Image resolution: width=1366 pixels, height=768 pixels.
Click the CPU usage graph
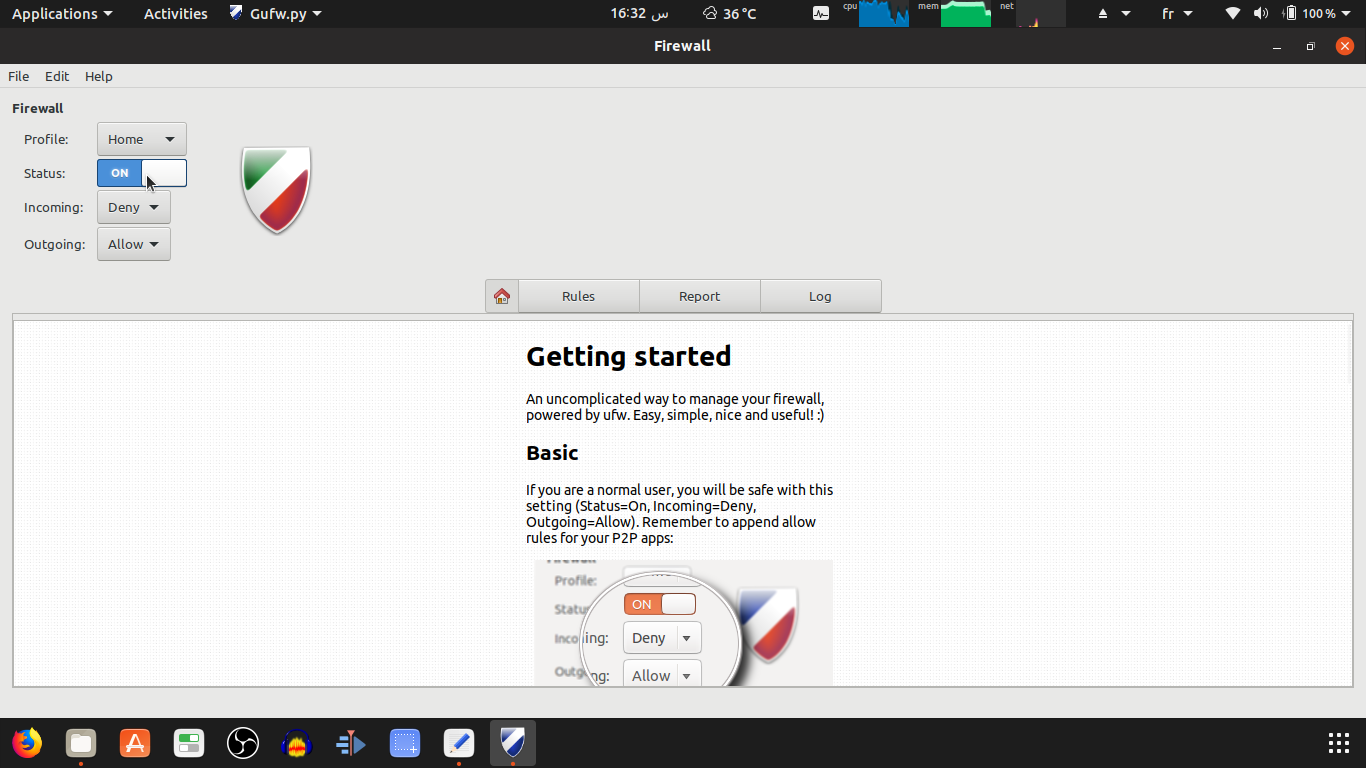883,14
